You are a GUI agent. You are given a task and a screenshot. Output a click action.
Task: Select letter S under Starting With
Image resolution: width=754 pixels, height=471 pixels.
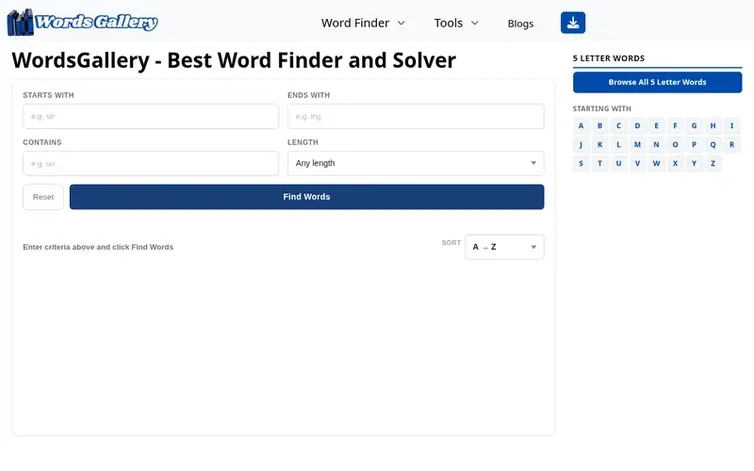point(581,164)
